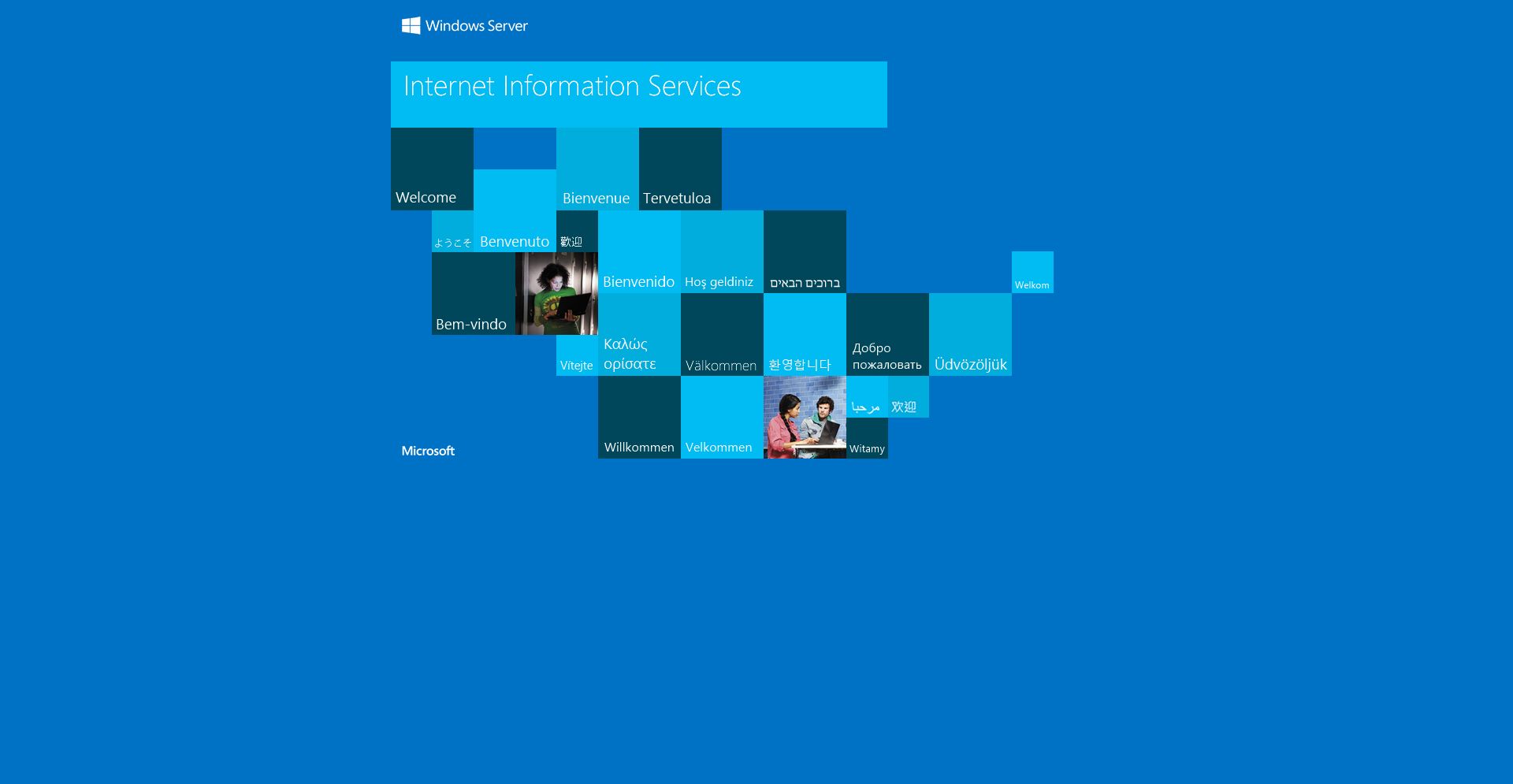The height and width of the screenshot is (784, 1513).
Task: Select the Italian Benvenuto tile
Action: point(515,211)
